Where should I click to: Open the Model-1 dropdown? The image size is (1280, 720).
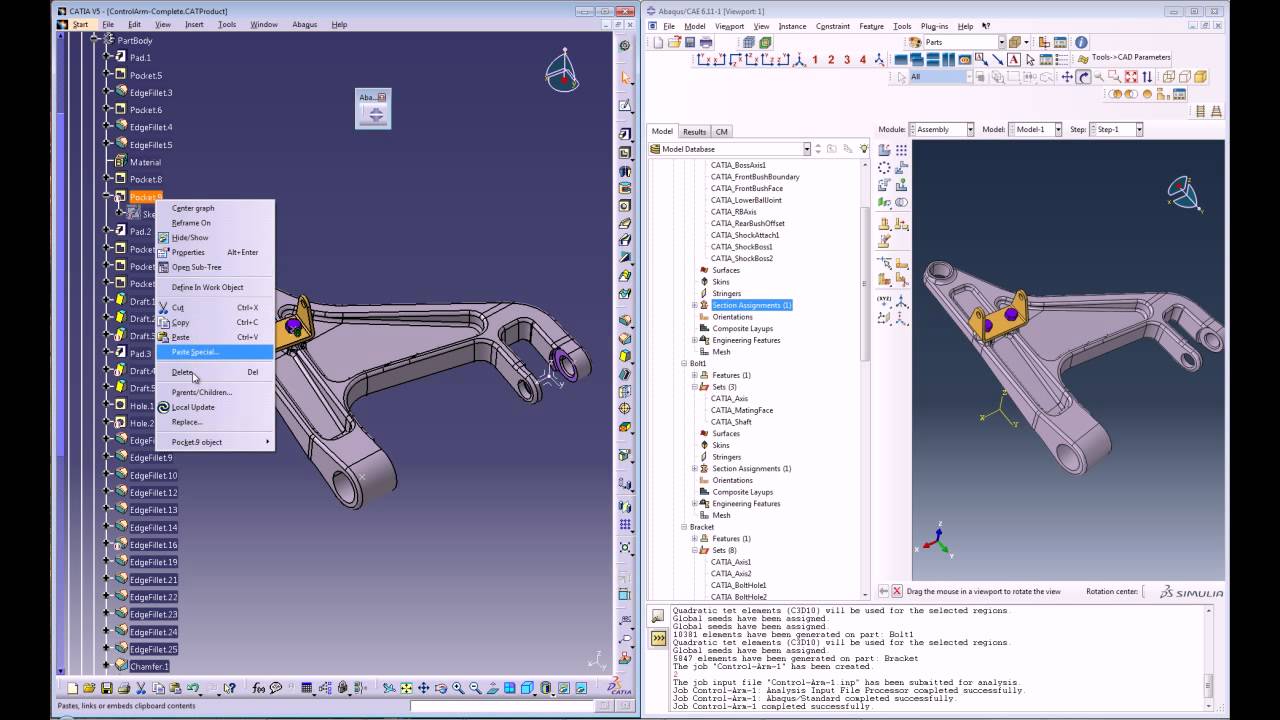1057,129
